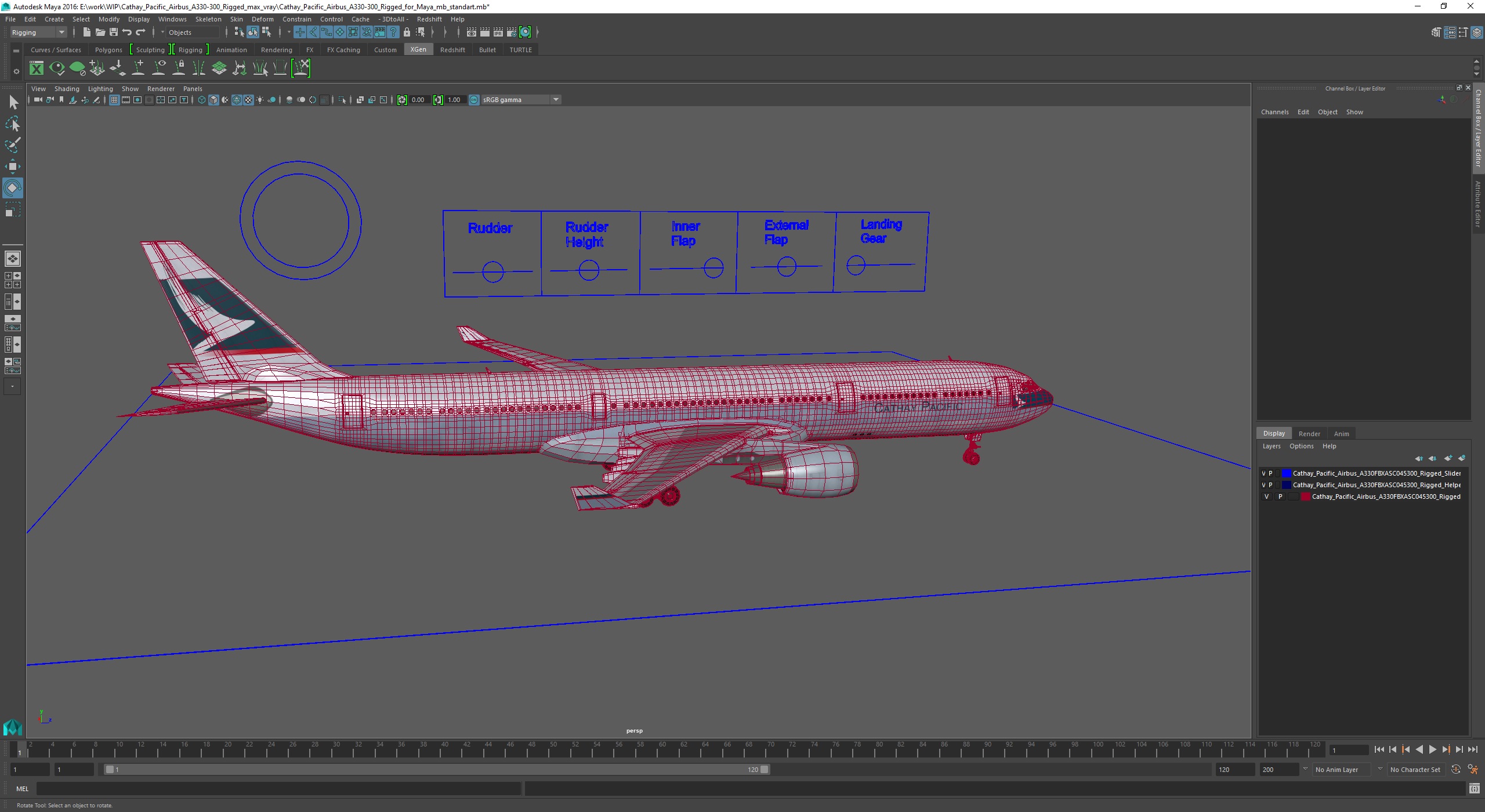Open the panel layout quick menu arrow

[13, 386]
